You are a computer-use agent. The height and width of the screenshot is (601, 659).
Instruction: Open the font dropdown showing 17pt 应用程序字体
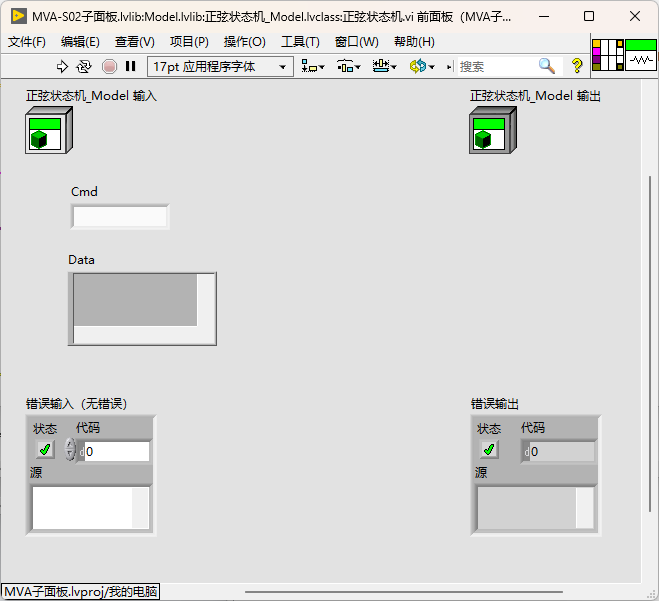point(220,66)
